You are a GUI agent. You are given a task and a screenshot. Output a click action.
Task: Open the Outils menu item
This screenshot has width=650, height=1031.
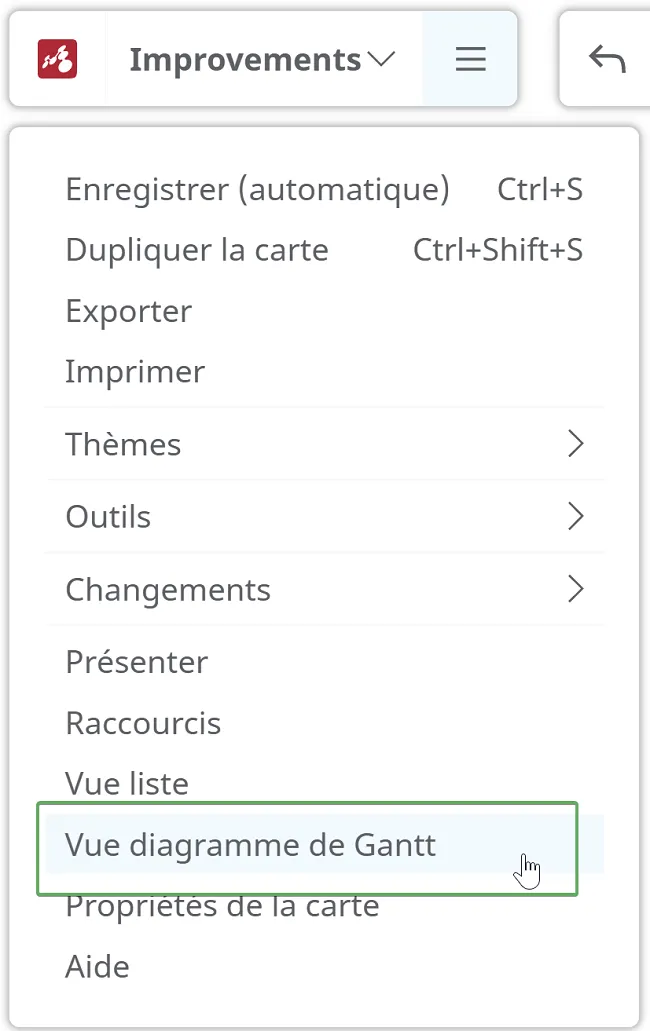click(x=325, y=516)
